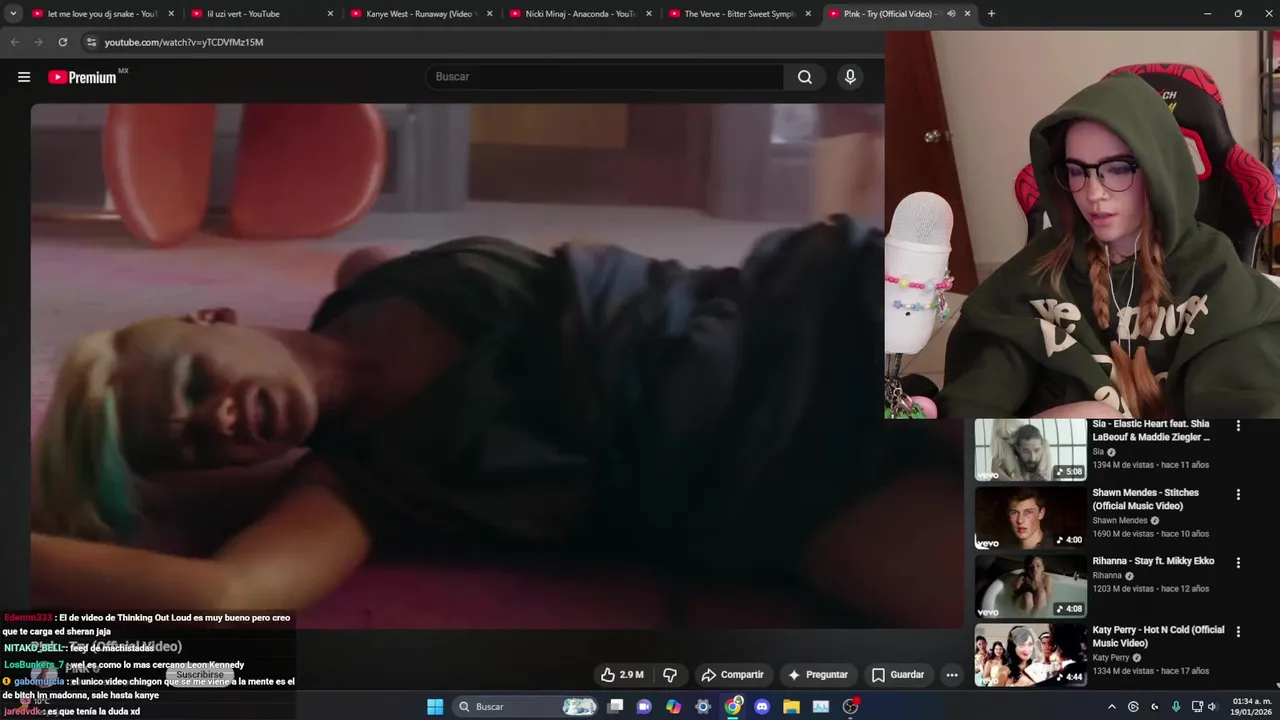This screenshot has height=720, width=1280.
Task: Open Rihanna - Stay video thumbnail
Action: tap(1030, 587)
